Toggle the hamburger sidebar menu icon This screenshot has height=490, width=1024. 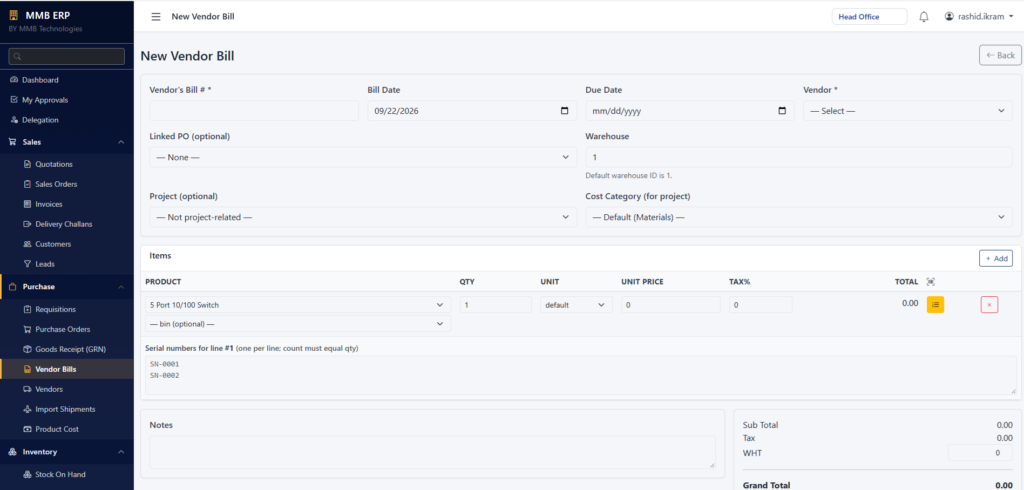pos(155,16)
